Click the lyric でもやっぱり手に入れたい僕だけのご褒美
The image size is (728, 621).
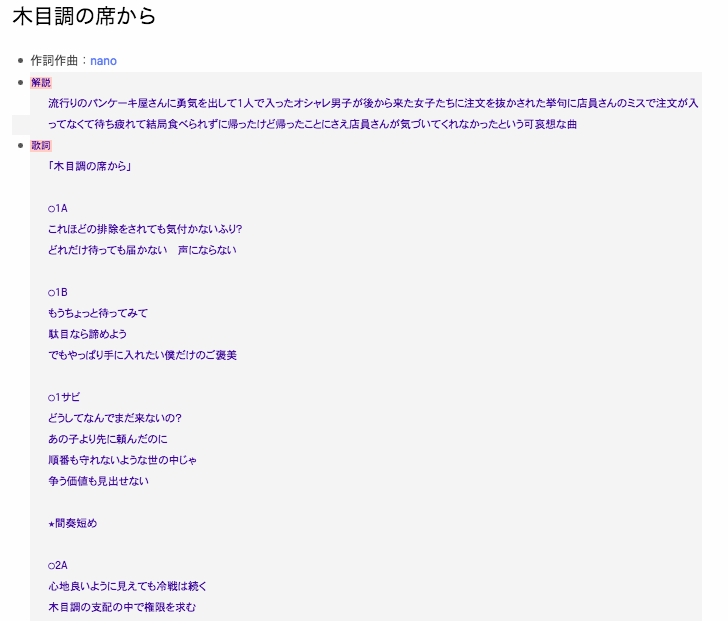click(x=142, y=355)
